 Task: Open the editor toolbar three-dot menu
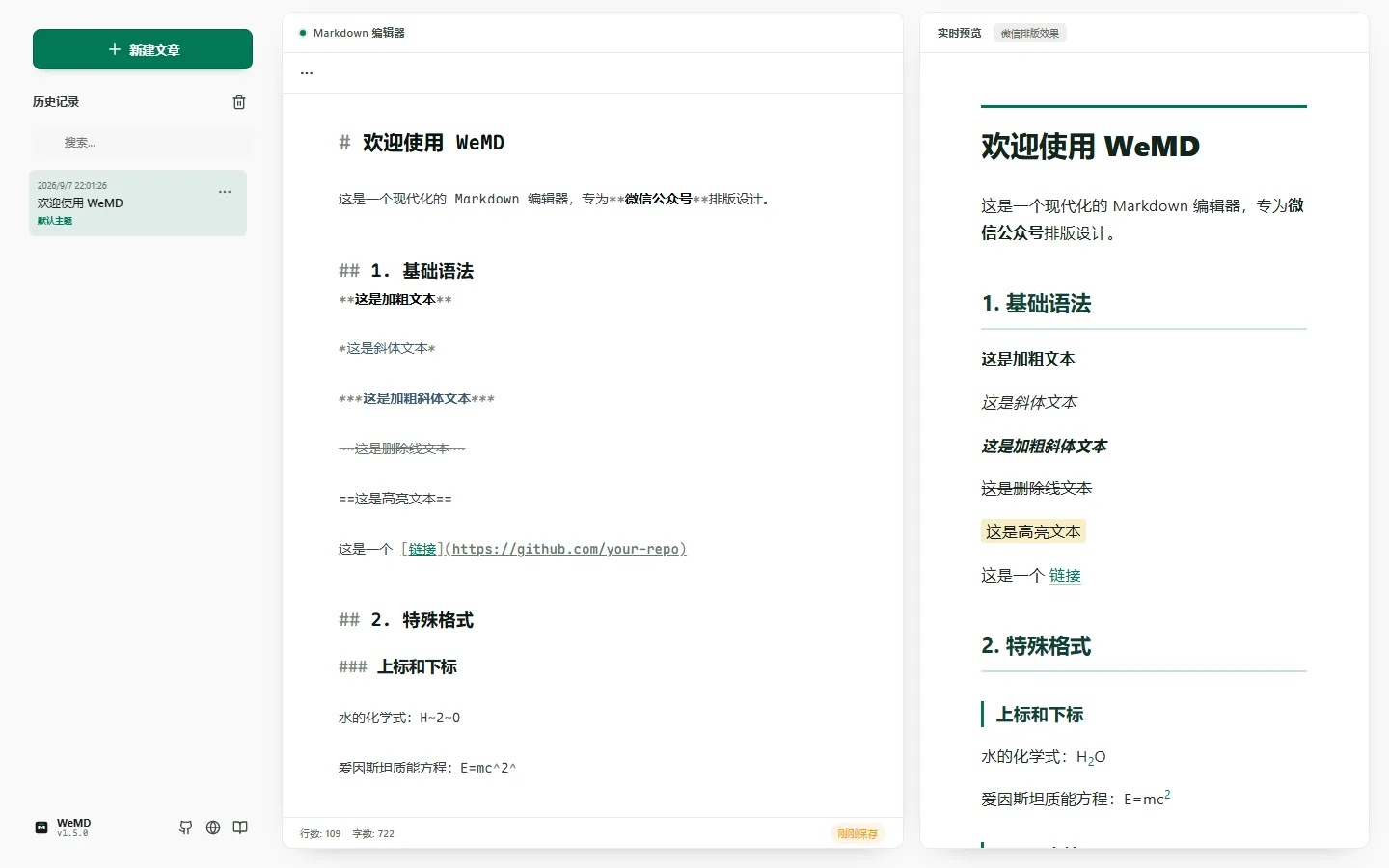[307, 73]
